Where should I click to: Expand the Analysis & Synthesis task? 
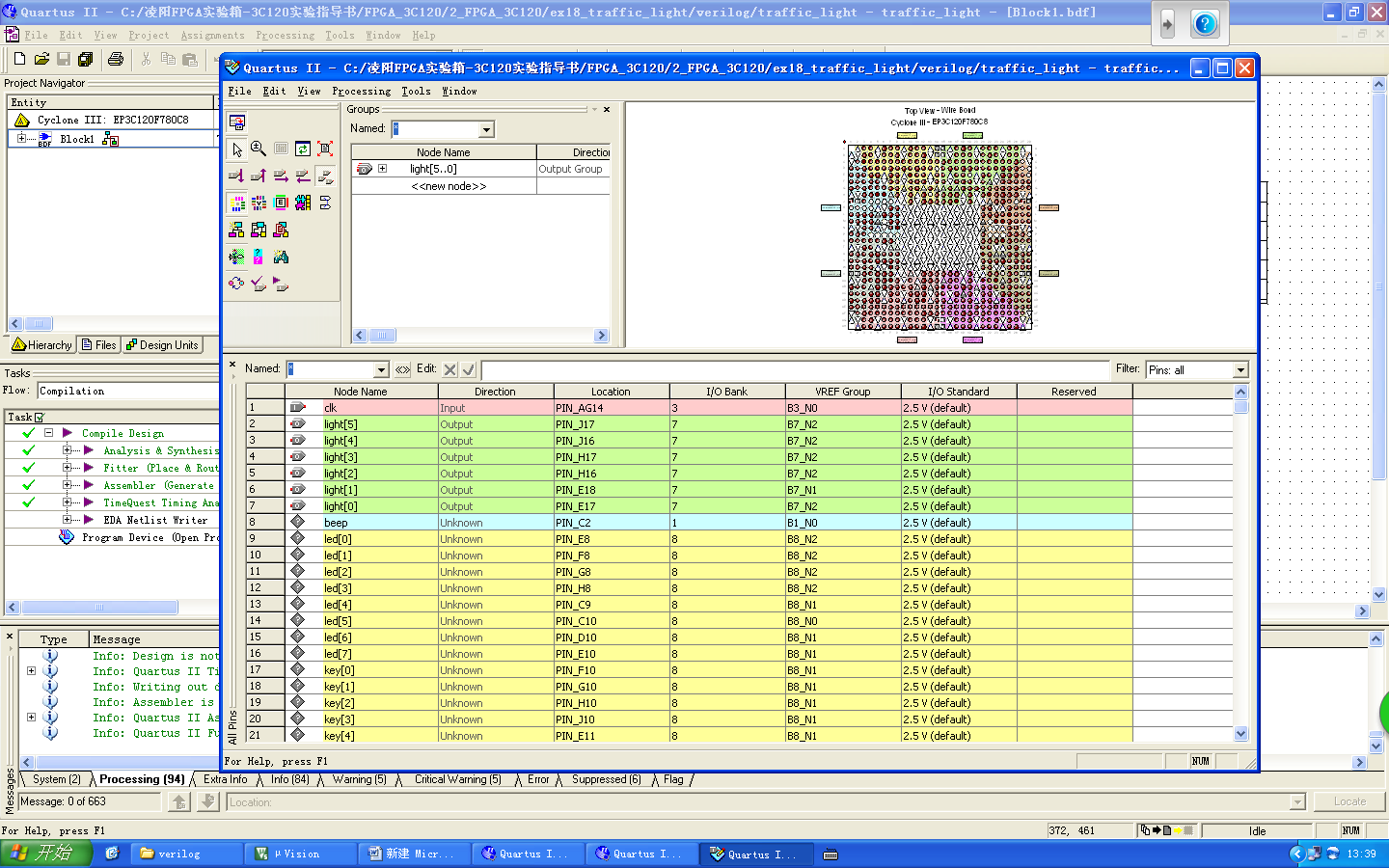(x=67, y=450)
